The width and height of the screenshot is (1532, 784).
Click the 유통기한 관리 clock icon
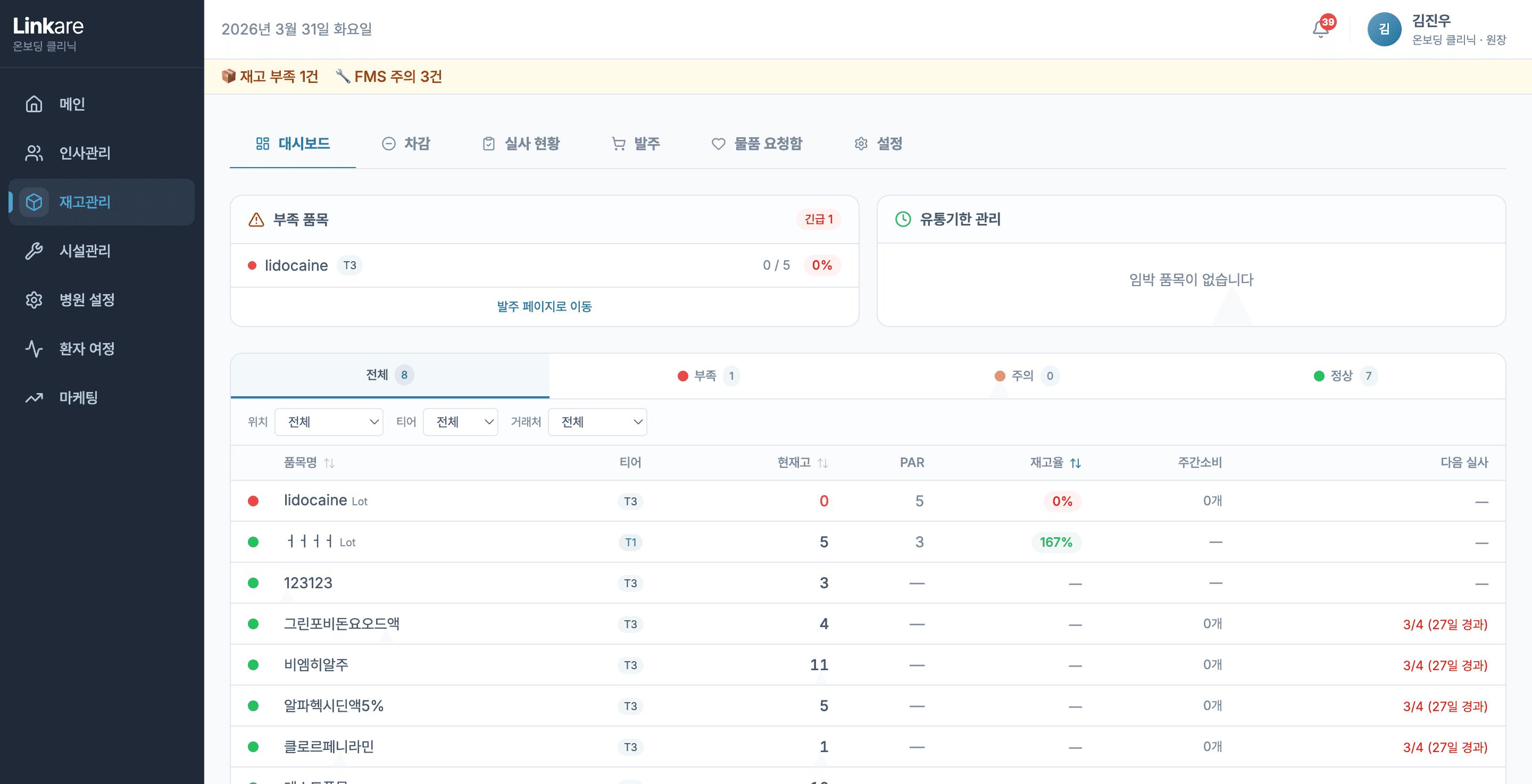click(903, 220)
